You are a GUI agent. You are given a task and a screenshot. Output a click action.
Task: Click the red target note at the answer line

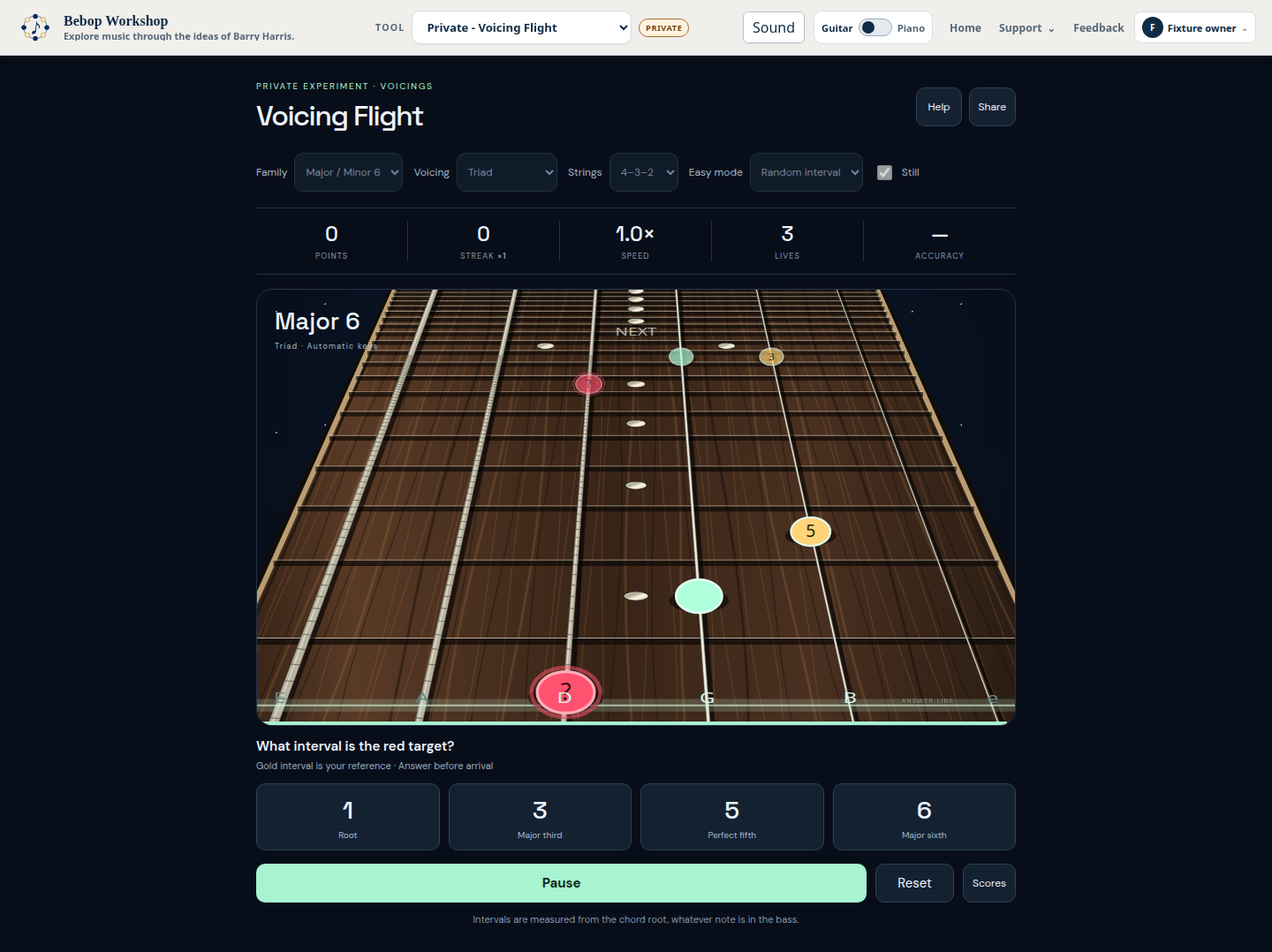[565, 692]
